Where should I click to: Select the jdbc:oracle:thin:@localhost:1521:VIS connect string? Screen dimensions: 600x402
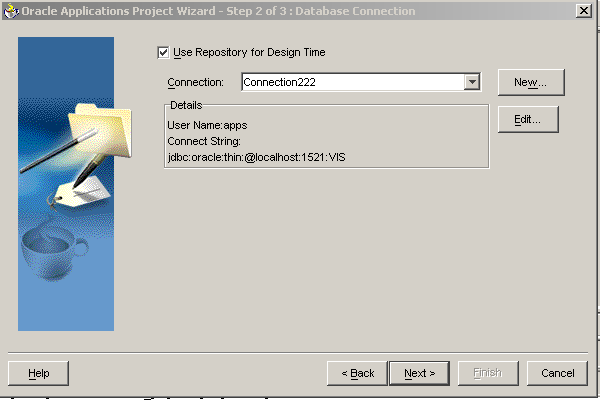(x=257, y=157)
